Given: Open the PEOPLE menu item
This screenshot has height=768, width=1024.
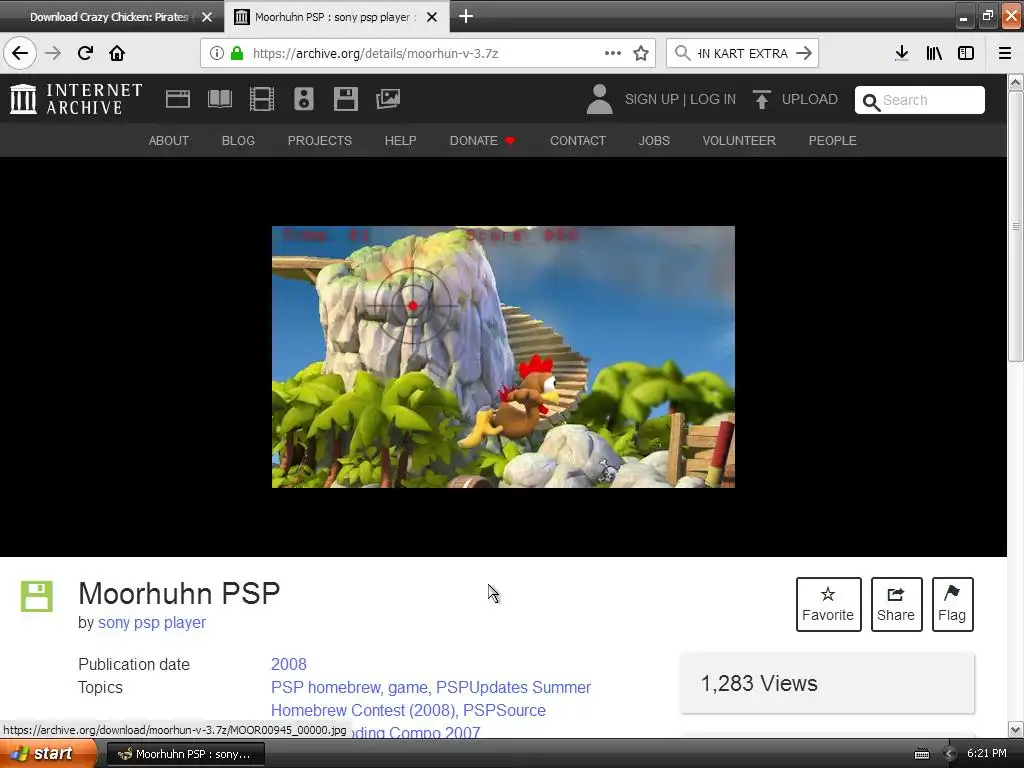Looking at the screenshot, I should click(833, 140).
